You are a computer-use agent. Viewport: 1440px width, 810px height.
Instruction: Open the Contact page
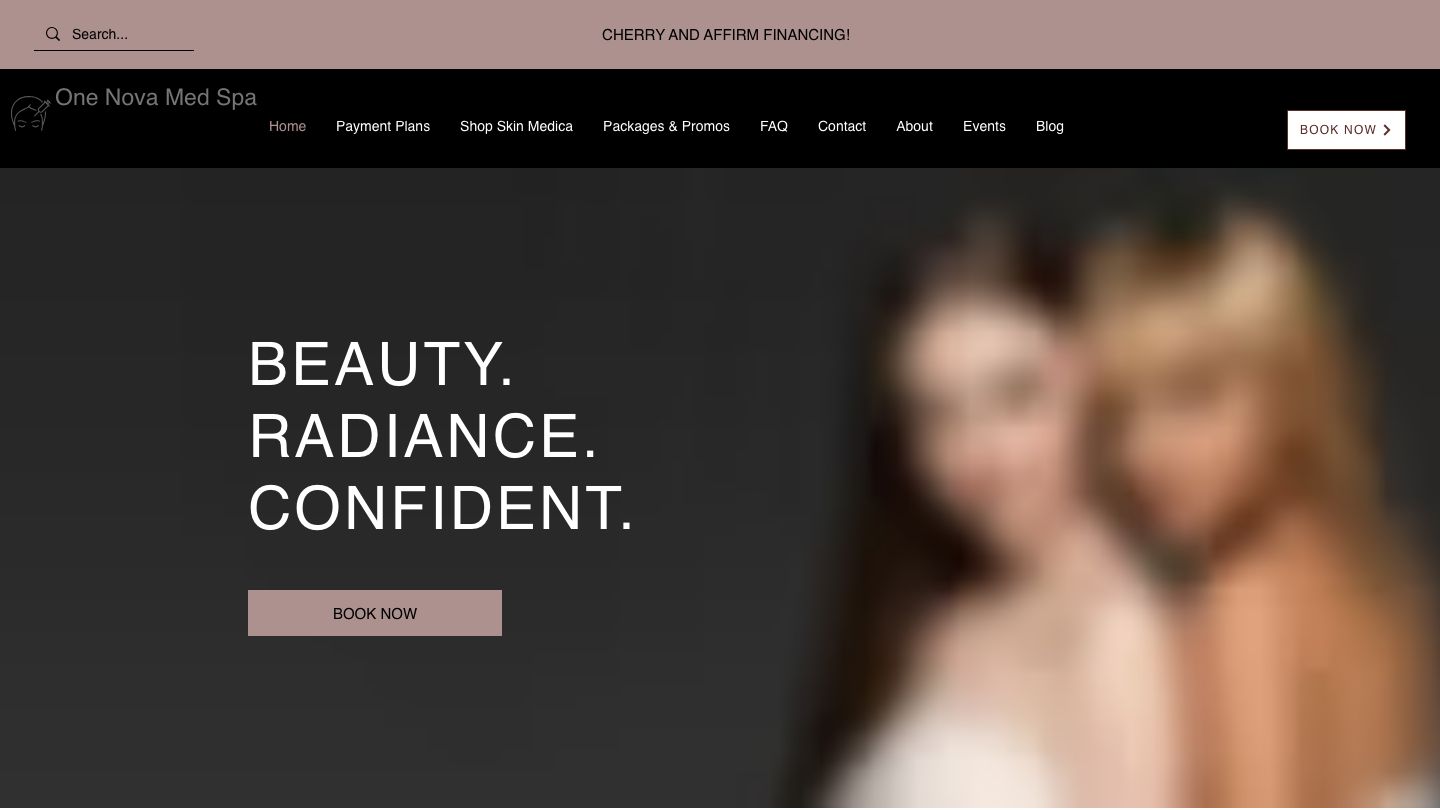[x=842, y=126]
